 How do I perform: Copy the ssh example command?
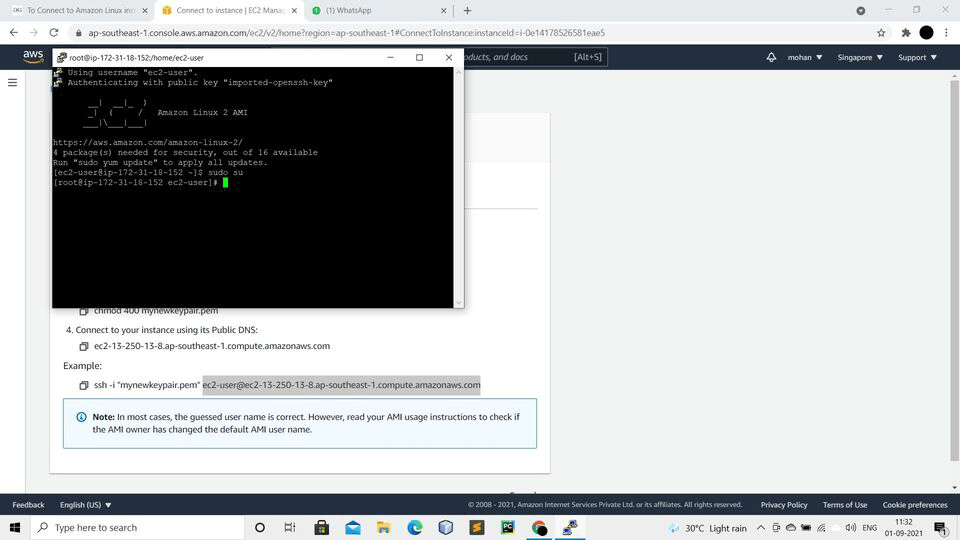tap(84, 385)
